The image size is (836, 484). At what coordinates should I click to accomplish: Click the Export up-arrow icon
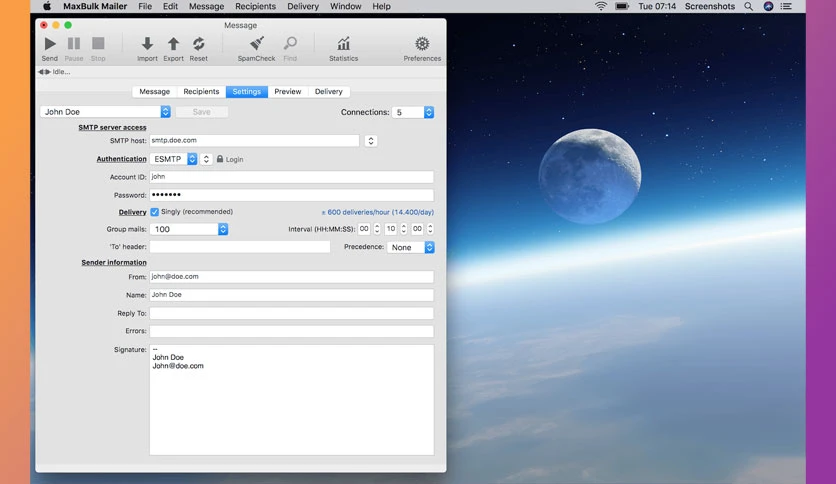click(173, 44)
